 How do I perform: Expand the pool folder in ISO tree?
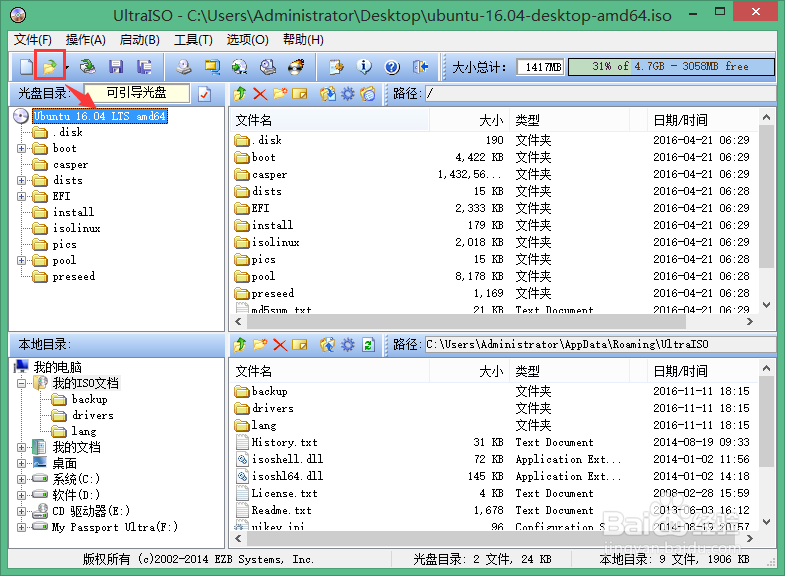[21, 261]
